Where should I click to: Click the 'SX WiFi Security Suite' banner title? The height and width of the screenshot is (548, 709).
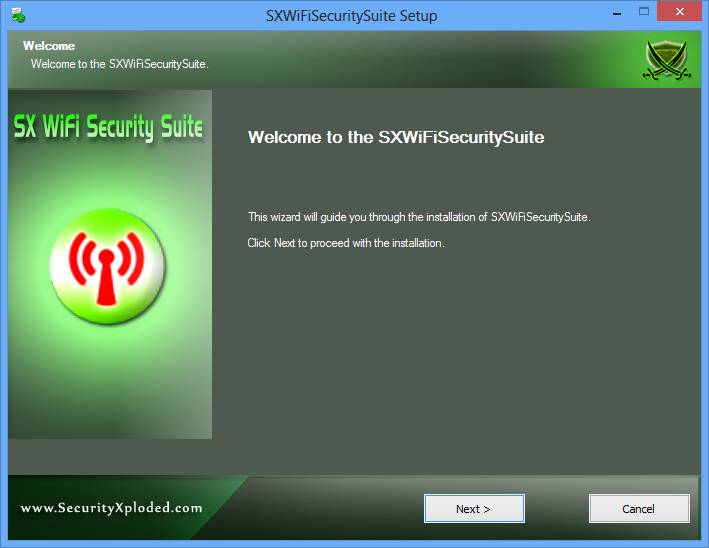(x=108, y=127)
